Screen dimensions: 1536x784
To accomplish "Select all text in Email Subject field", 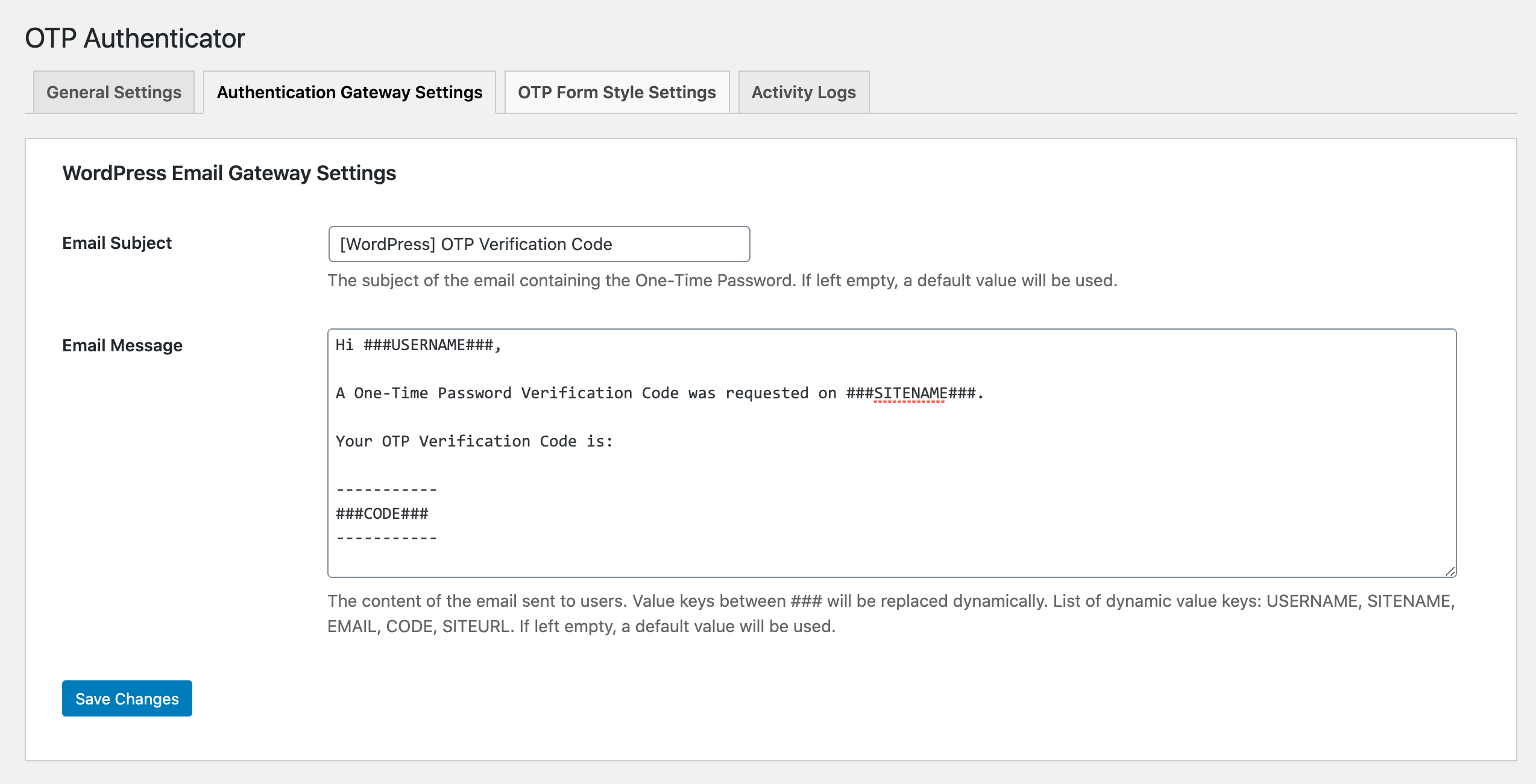I will click(540, 243).
